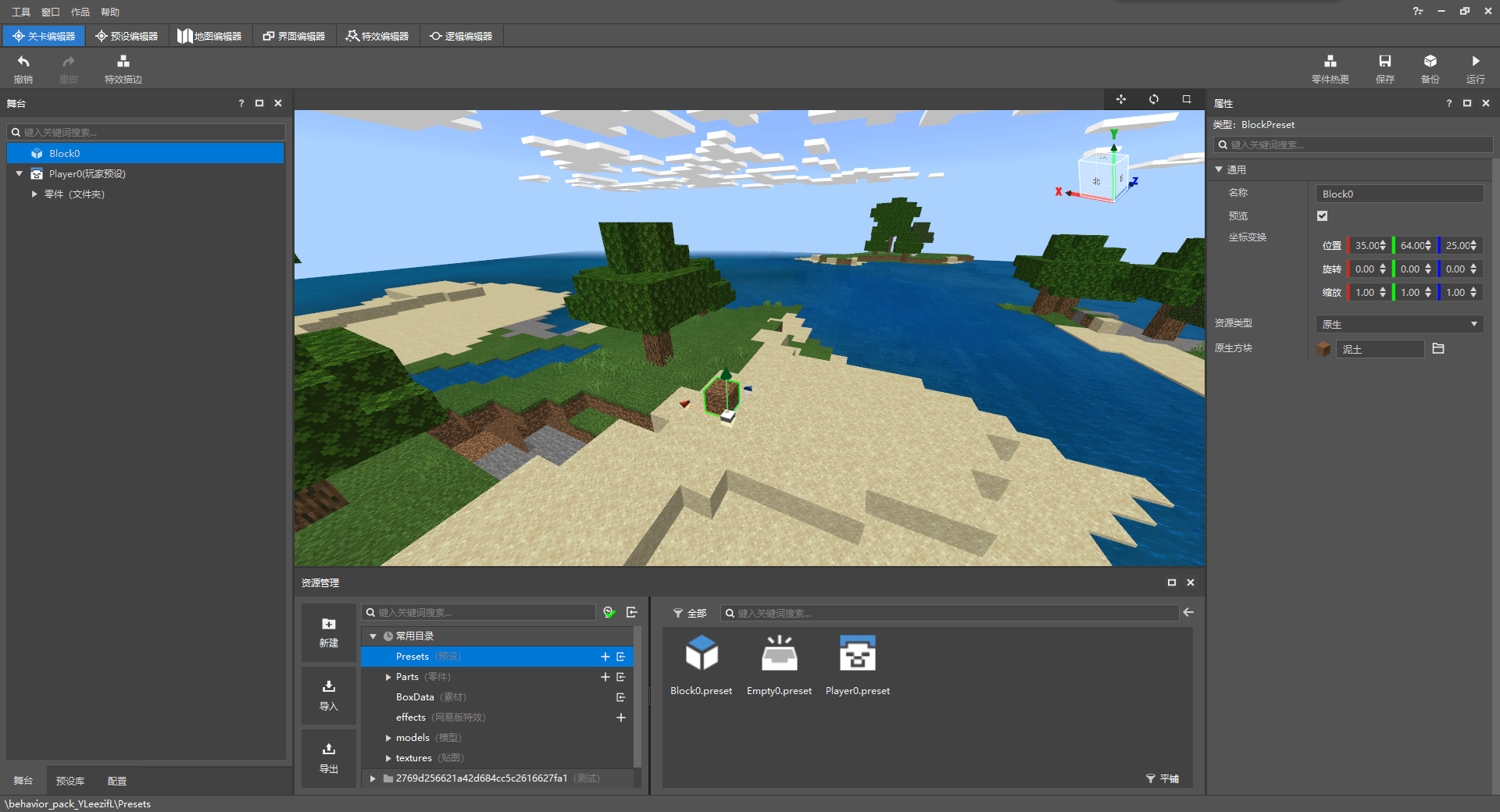
Task: Switch to the 预设库 bottom tab
Action: [70, 781]
